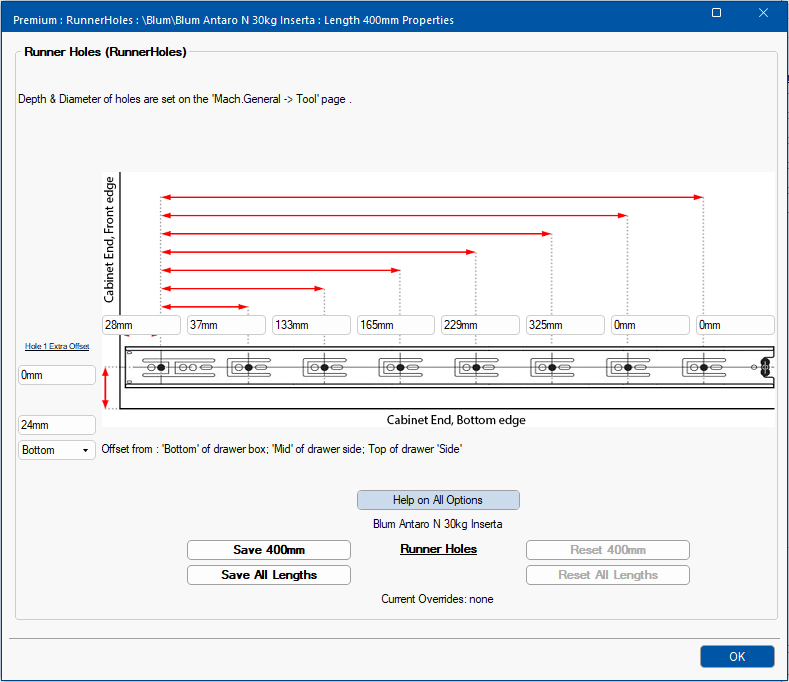Select the 133mm hole position field
The width and height of the screenshot is (789, 682).
(x=311, y=325)
